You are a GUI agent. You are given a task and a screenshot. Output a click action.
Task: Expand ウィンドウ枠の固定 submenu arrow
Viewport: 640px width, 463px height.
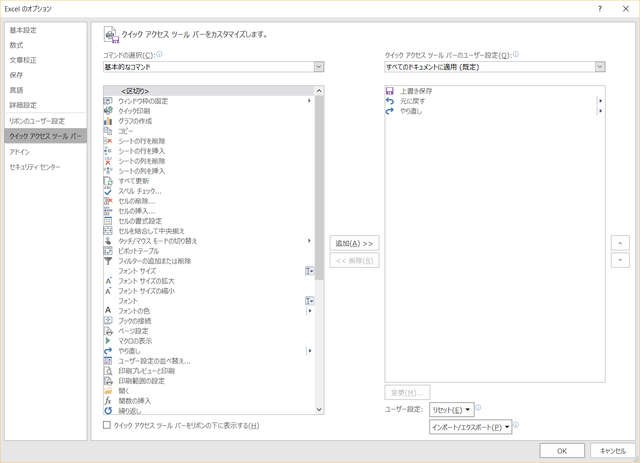point(309,101)
